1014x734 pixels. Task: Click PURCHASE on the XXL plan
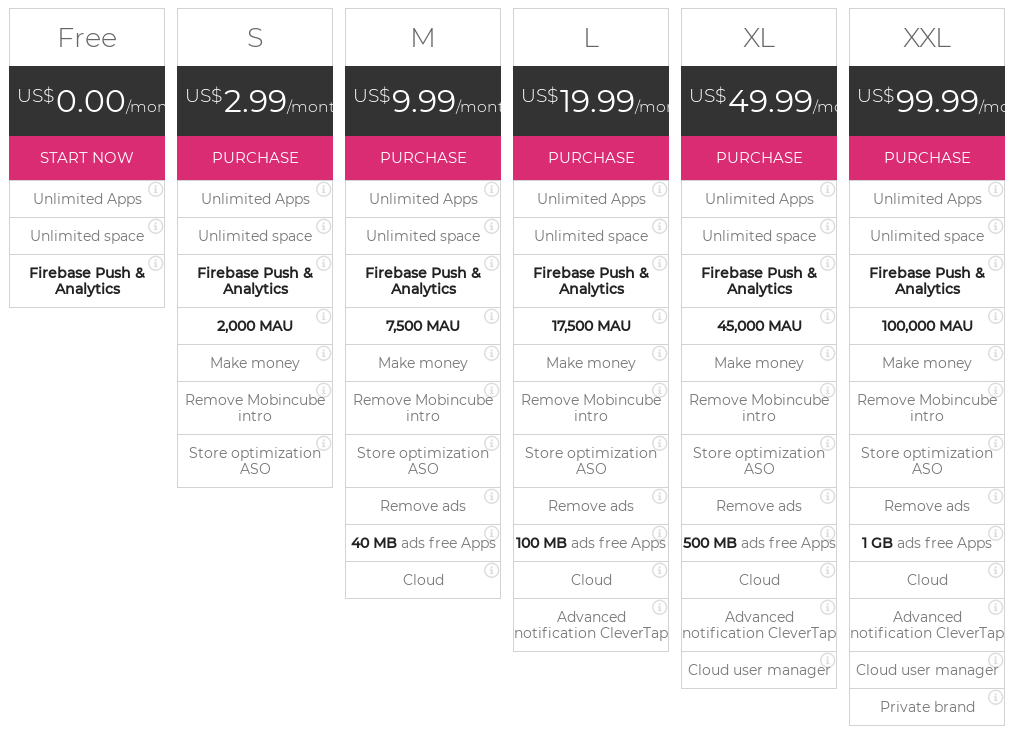(x=927, y=157)
